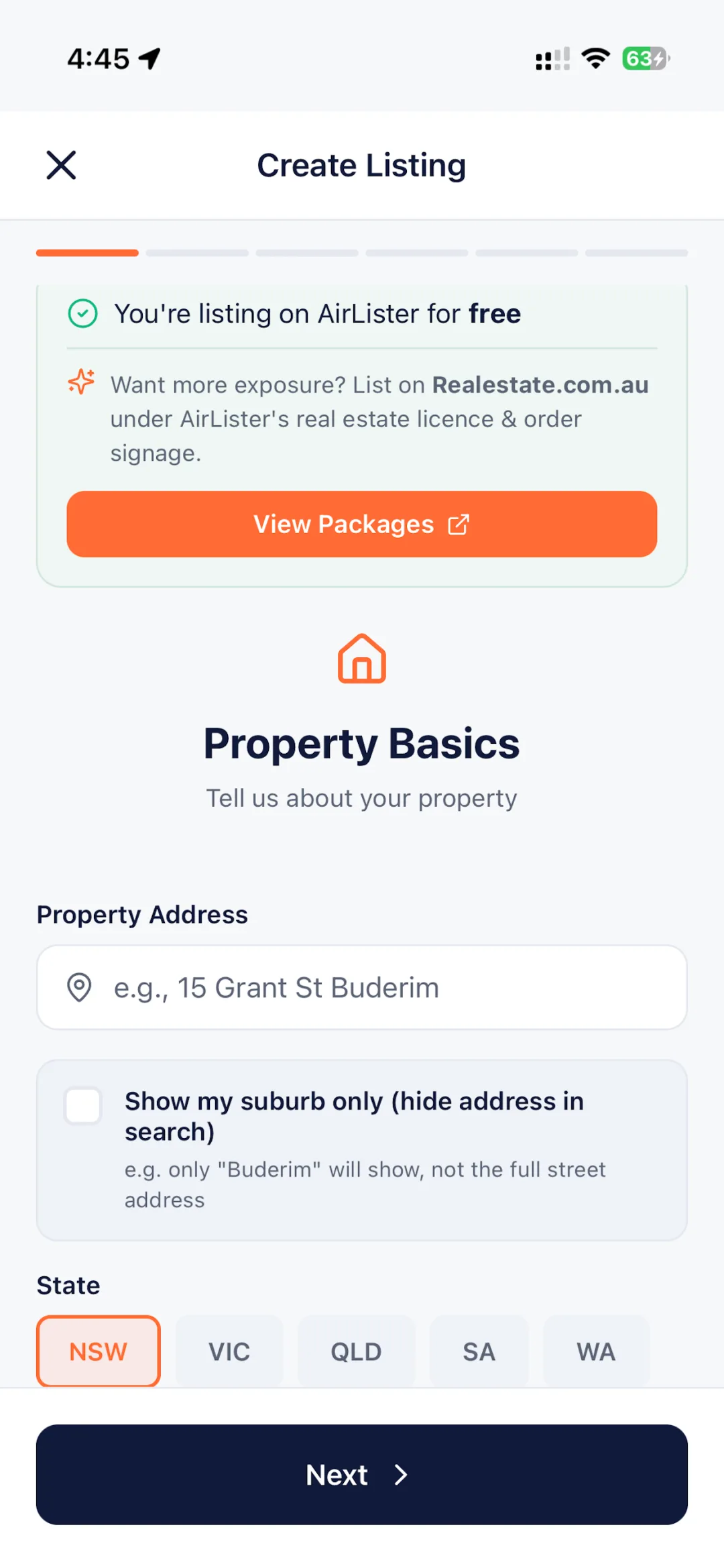724x1568 pixels.
Task: Tap the external link icon on View Packages
Action: [x=459, y=524]
